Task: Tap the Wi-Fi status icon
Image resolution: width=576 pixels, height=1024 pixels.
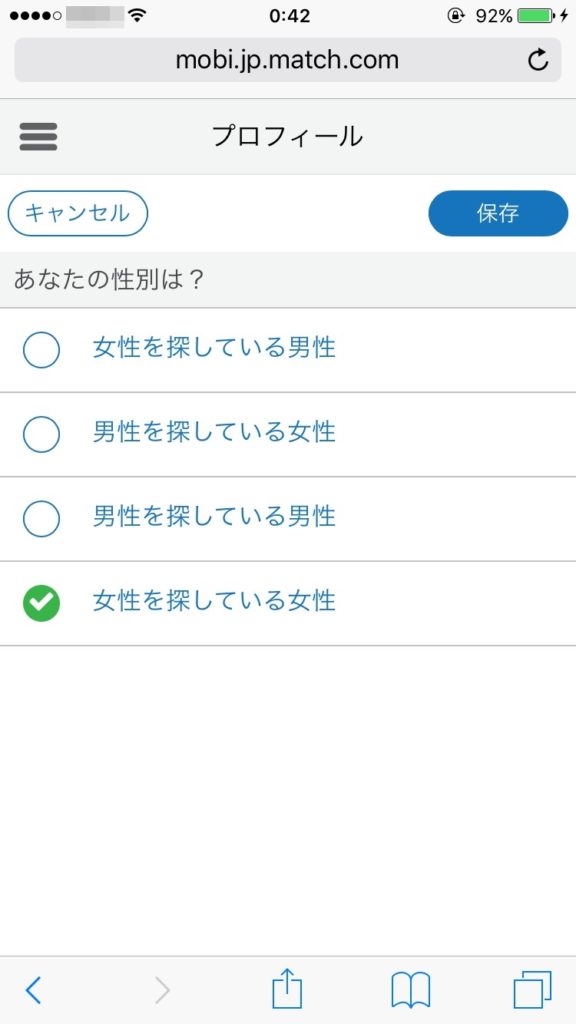Action: 136,16
